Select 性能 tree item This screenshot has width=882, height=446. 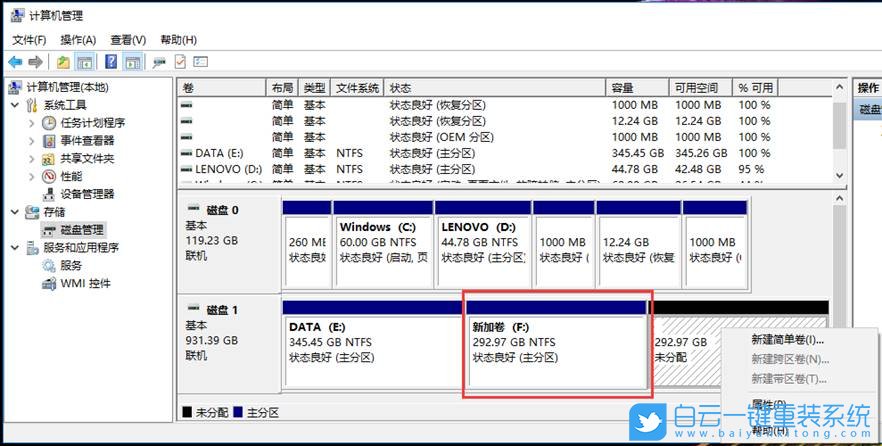click(x=71, y=177)
